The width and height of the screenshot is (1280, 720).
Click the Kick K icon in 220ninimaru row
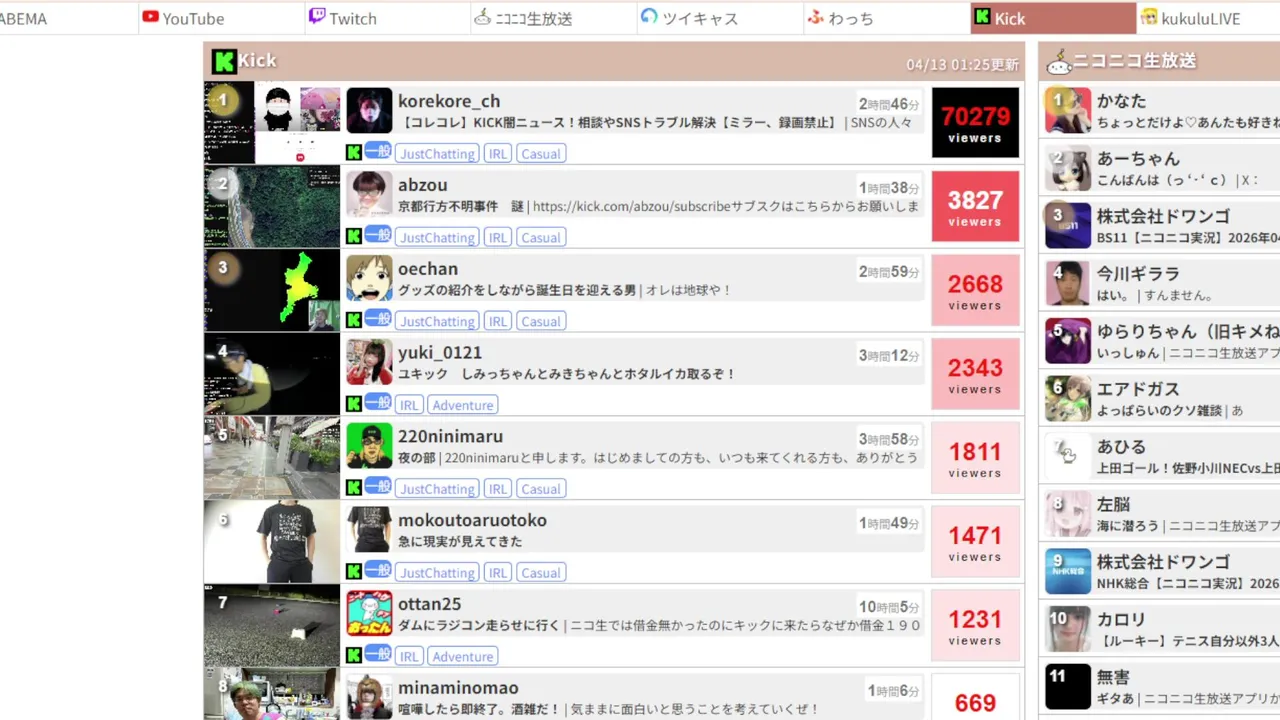354,489
